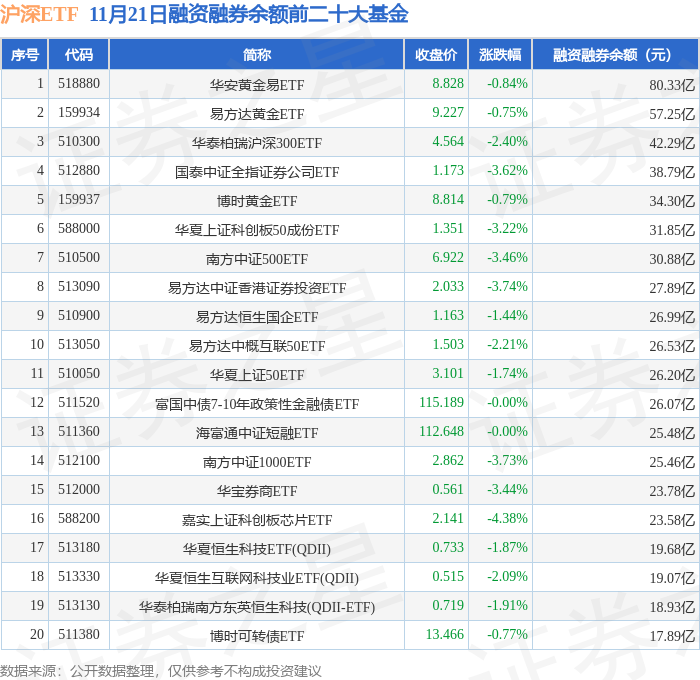Select fund name 易方达中概互联50ETF
The width and height of the screenshot is (700, 680).
point(257,346)
